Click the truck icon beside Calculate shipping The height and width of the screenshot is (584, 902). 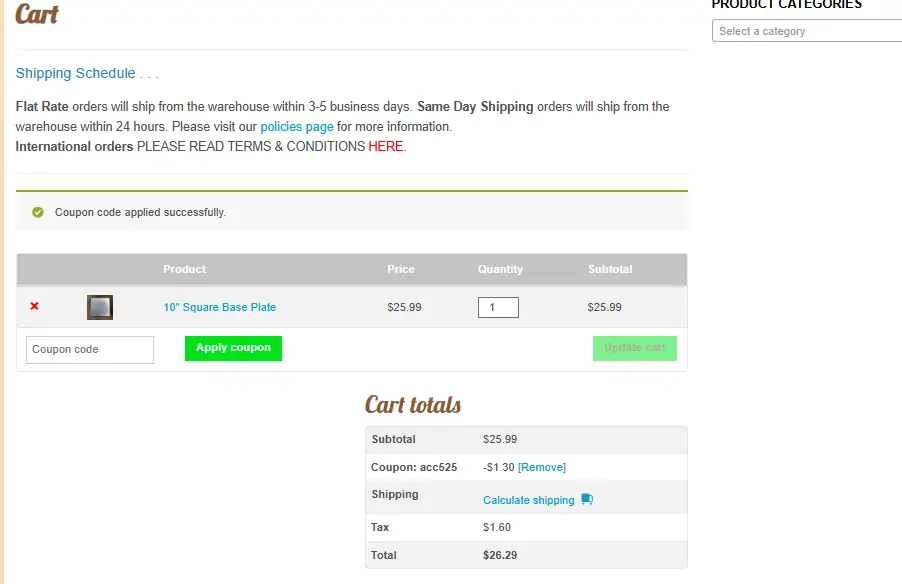pos(587,499)
